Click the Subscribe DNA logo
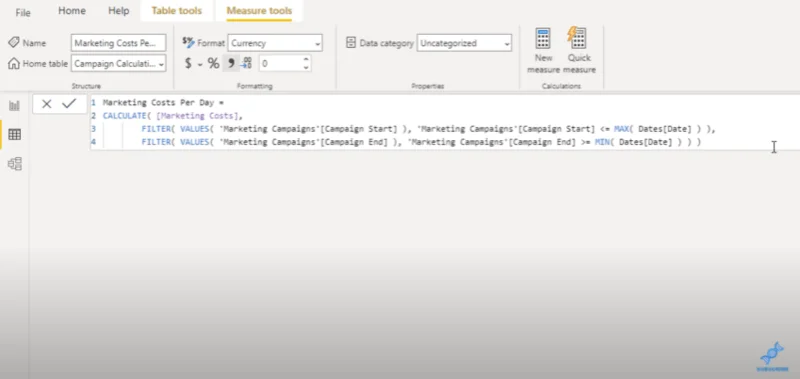Image resolution: width=800 pixels, height=379 pixels. point(771,357)
